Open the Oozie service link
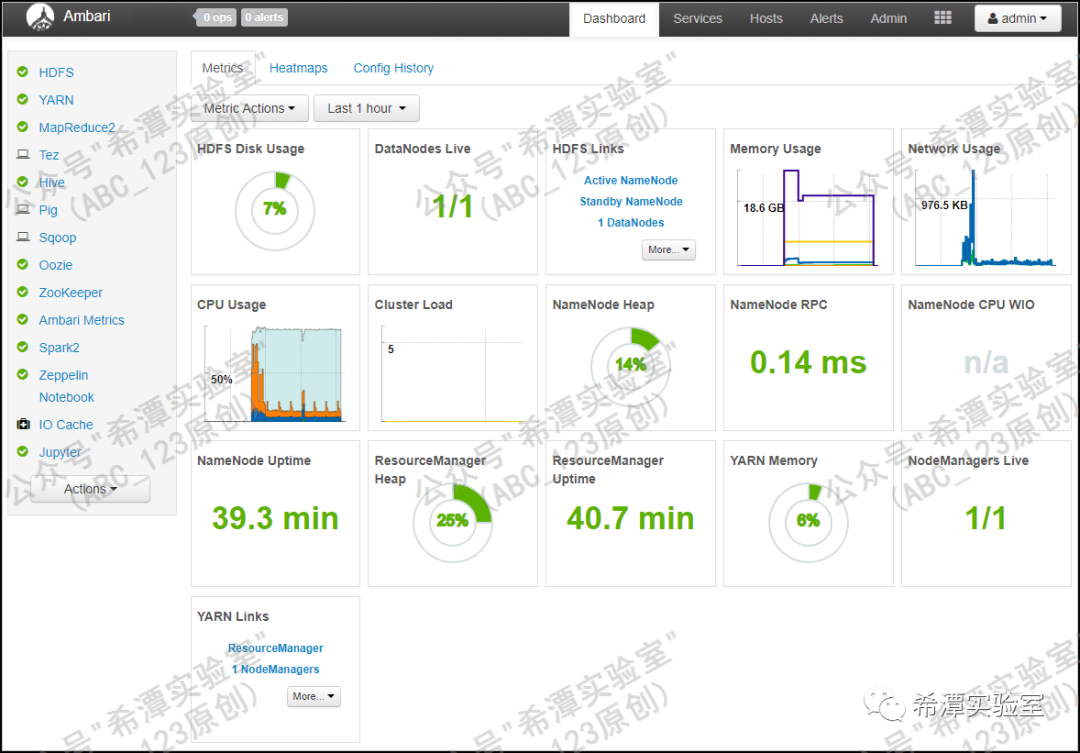1080x753 pixels. (56, 265)
